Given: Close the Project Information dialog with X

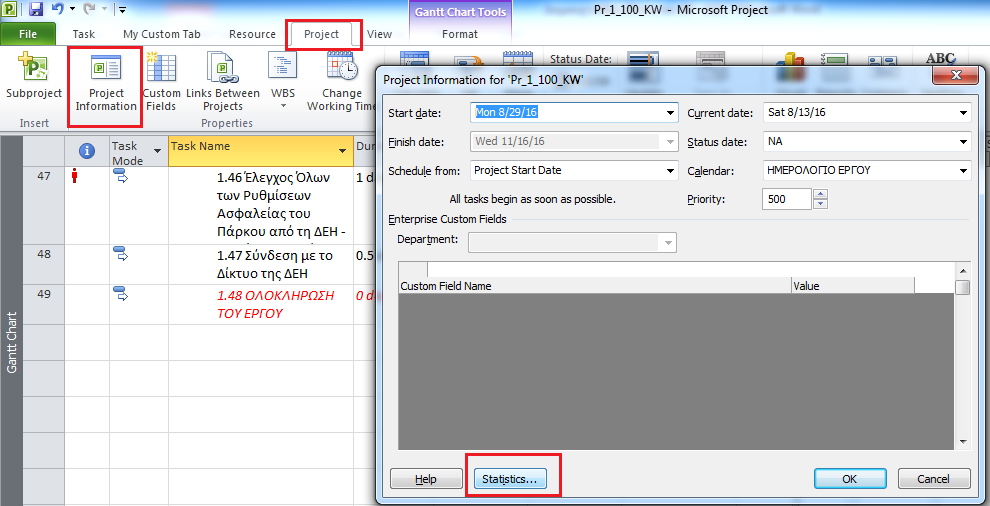Looking at the screenshot, I should click(956, 75).
